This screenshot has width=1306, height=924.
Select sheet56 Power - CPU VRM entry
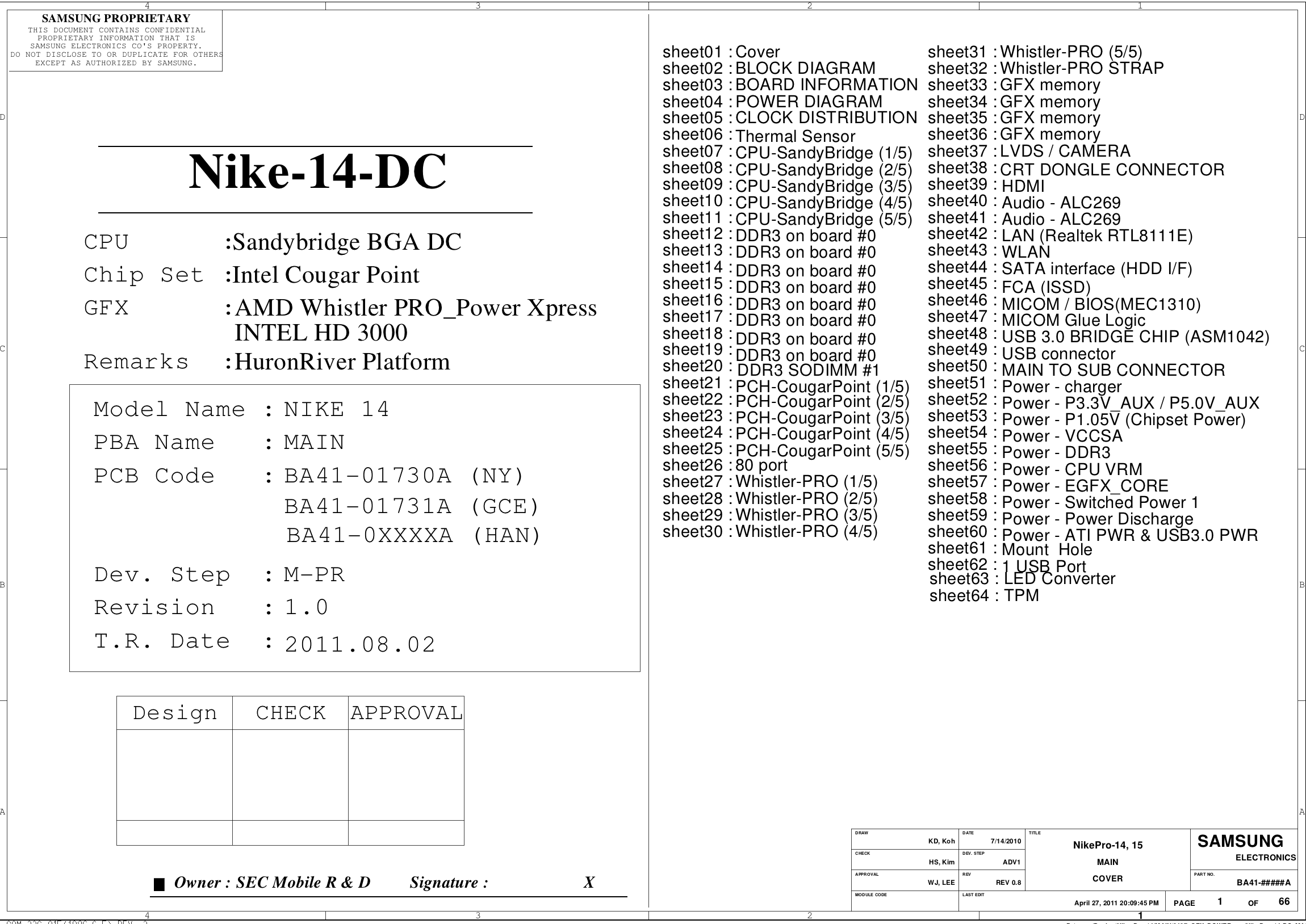(x=1035, y=468)
